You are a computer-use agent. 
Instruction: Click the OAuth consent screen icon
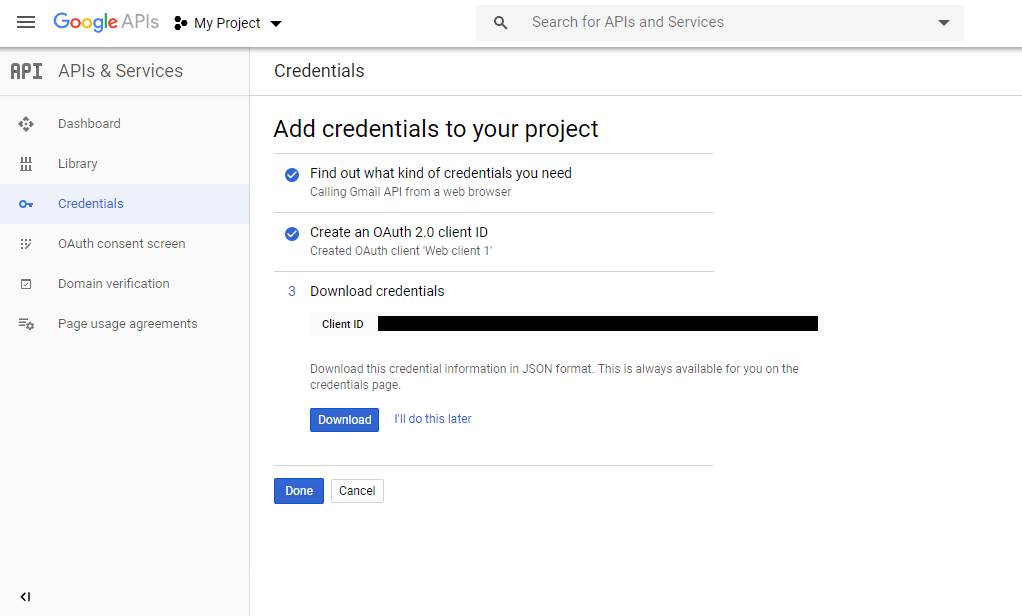click(26, 244)
